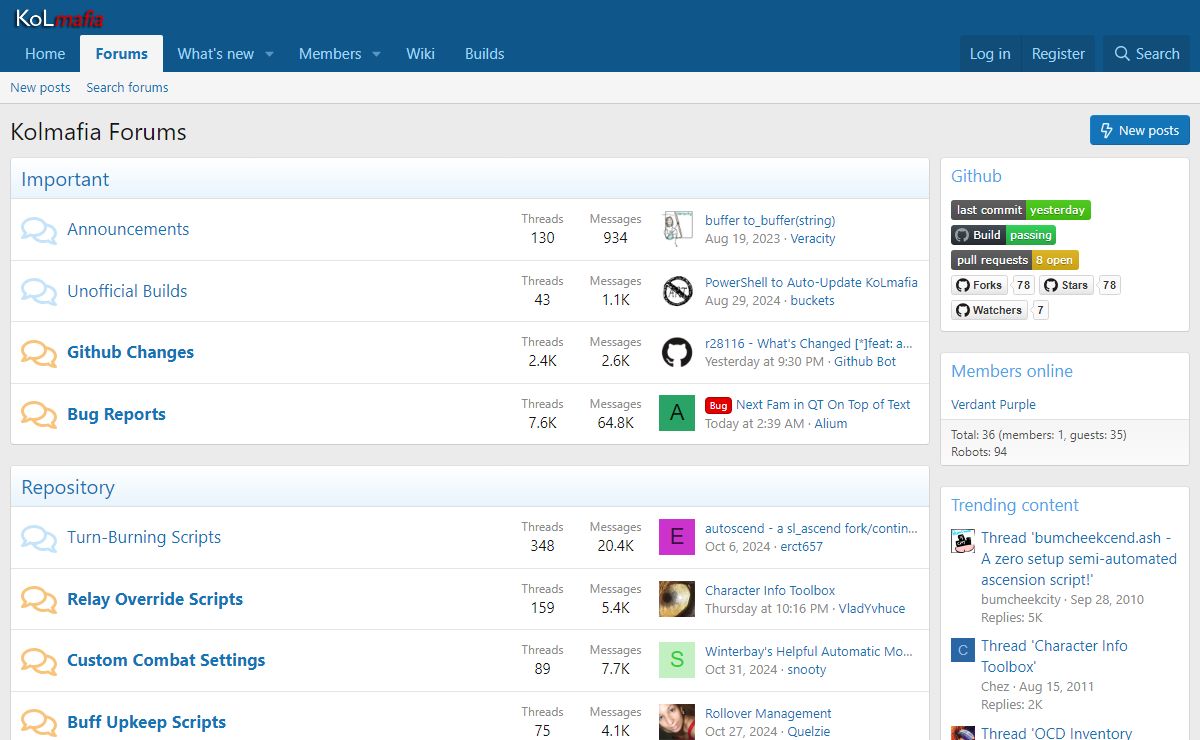Screen dimensions: 1200x740
Task: Open the Github sidebar heading link
Action: pyautogui.click(x=976, y=177)
